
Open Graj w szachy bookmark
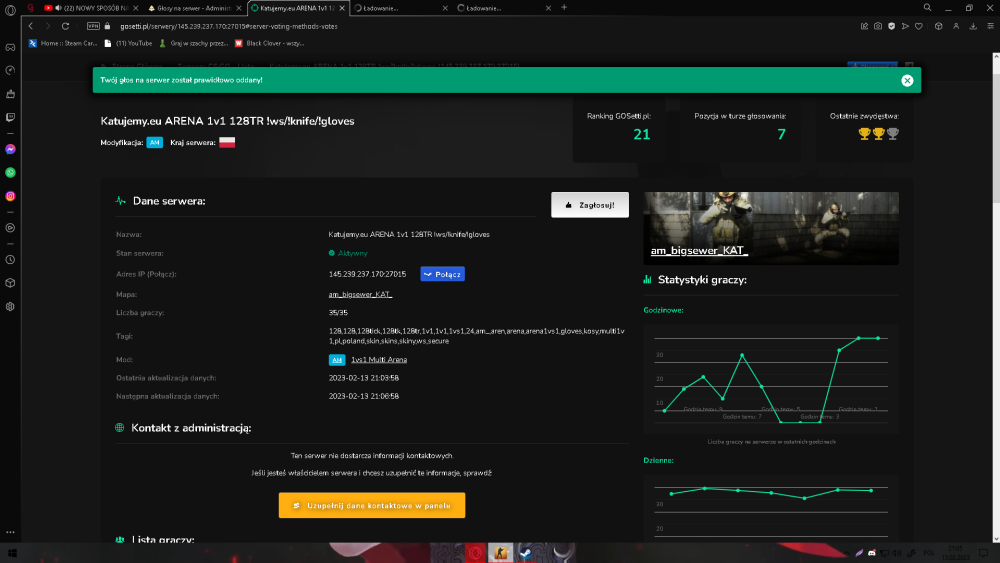coord(193,43)
